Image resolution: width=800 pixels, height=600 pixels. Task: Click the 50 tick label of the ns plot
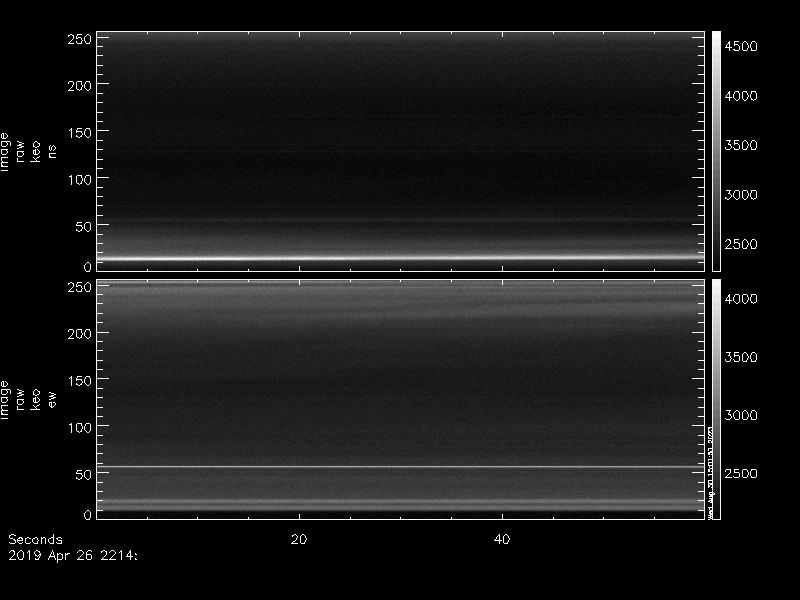[x=84, y=227]
